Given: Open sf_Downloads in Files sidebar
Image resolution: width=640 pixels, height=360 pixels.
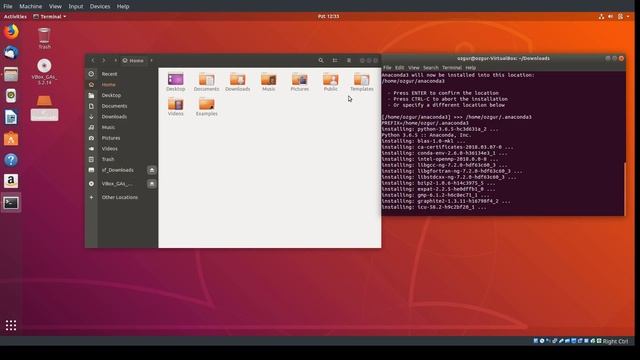Looking at the screenshot, I should (117, 170).
